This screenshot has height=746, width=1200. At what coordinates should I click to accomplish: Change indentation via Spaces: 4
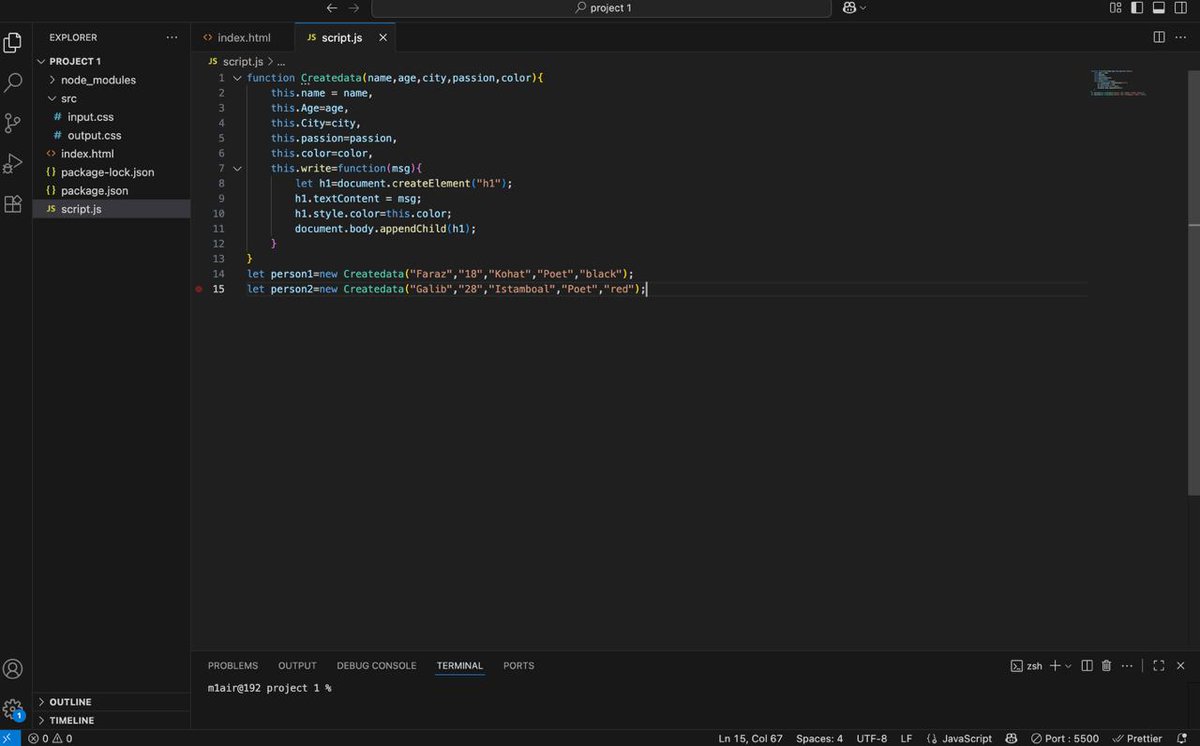819,738
